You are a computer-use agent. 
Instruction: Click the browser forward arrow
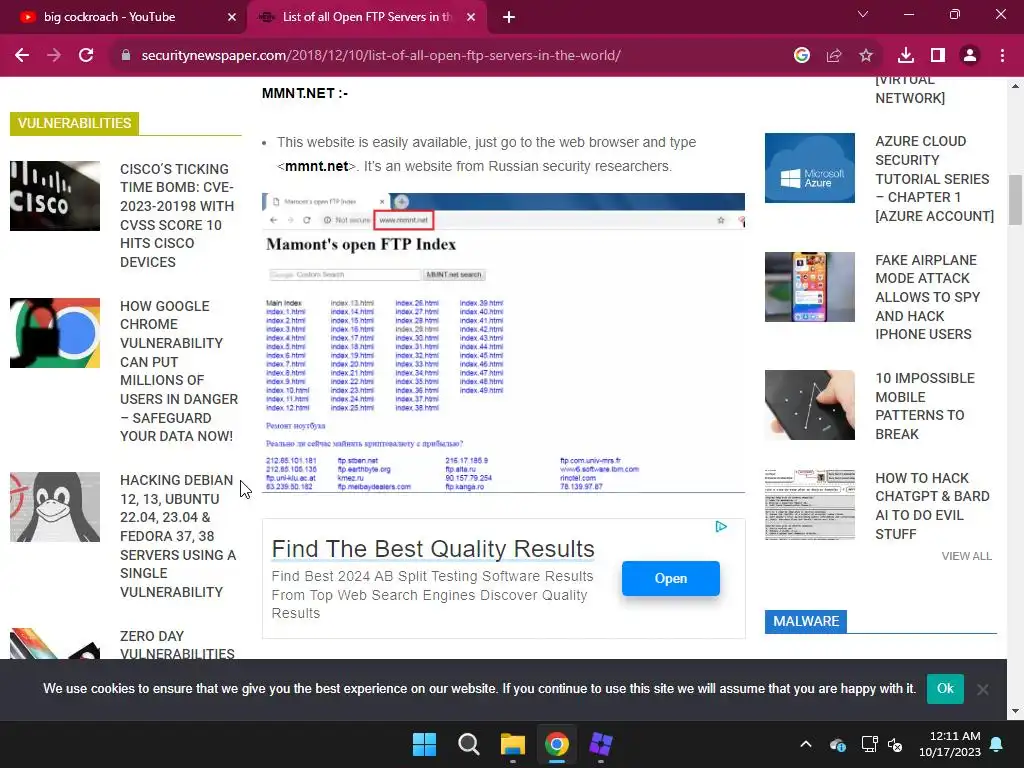point(54,56)
